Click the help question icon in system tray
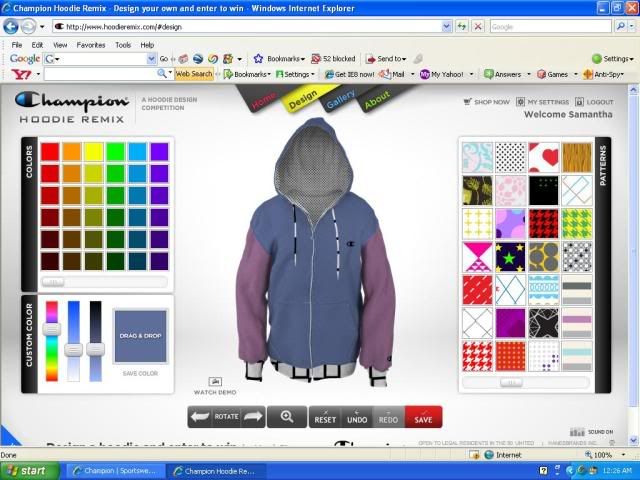This screenshot has height=480, width=640. click(x=543, y=471)
